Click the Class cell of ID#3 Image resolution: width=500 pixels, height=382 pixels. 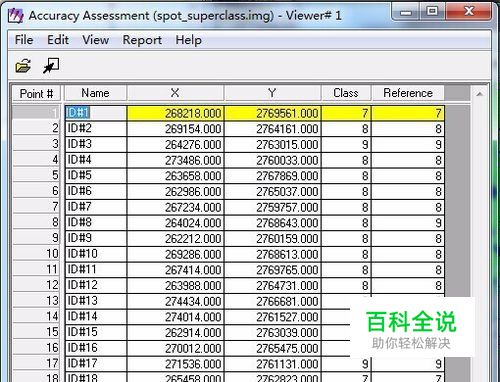pyautogui.click(x=346, y=144)
